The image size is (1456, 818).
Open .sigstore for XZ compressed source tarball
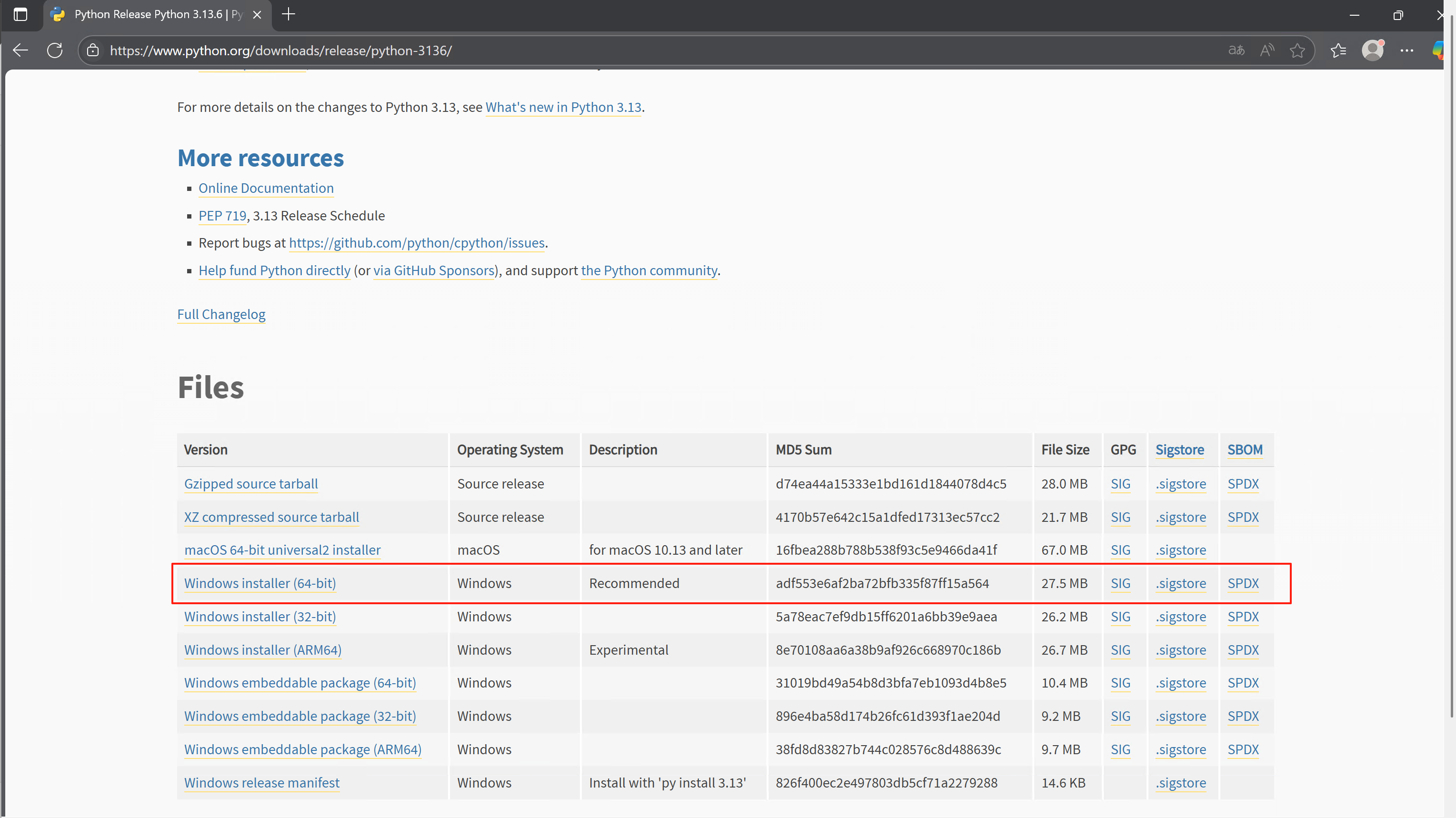[1181, 517]
